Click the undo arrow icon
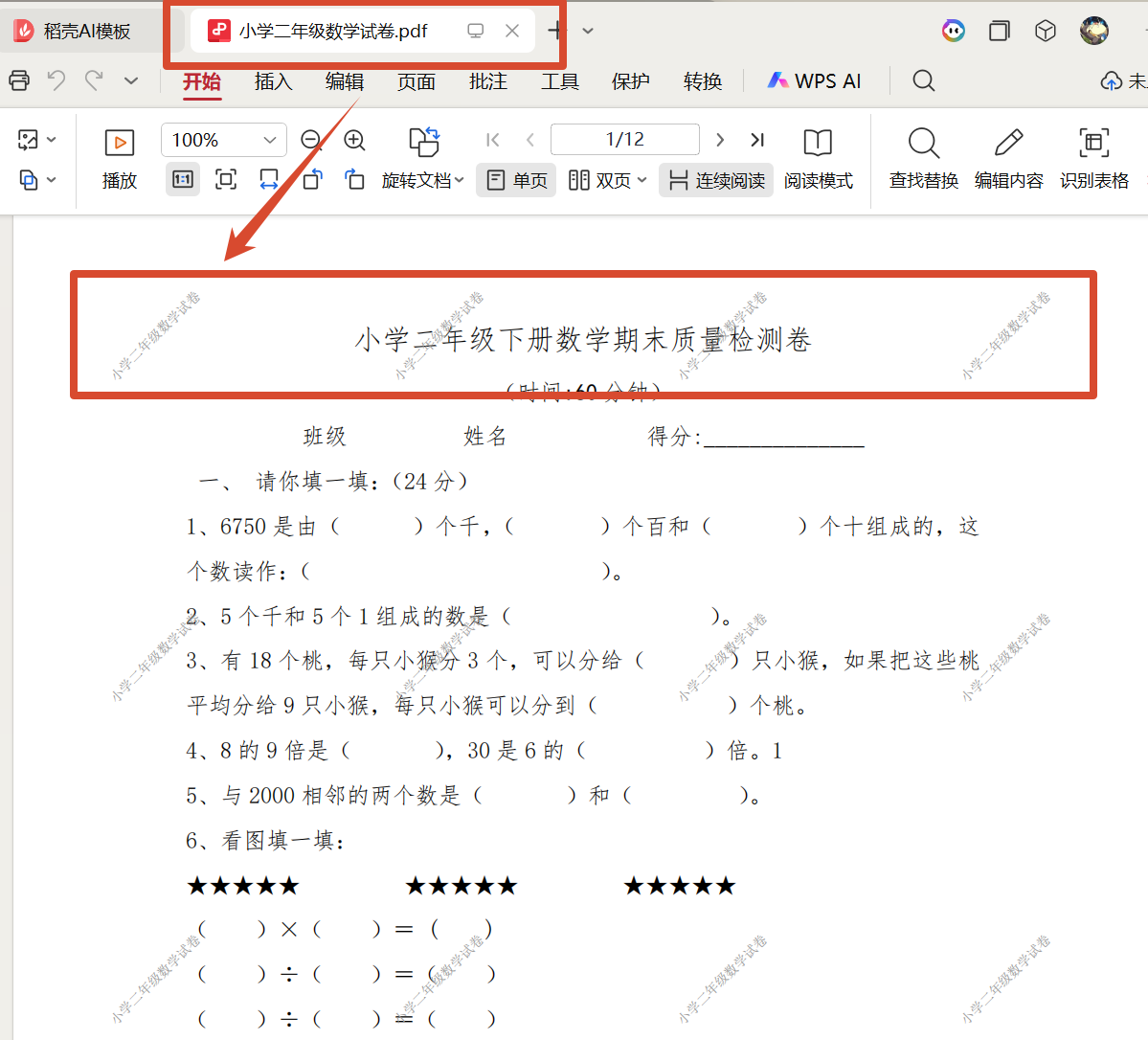Screen dimensions: 1148x1040 [56, 79]
